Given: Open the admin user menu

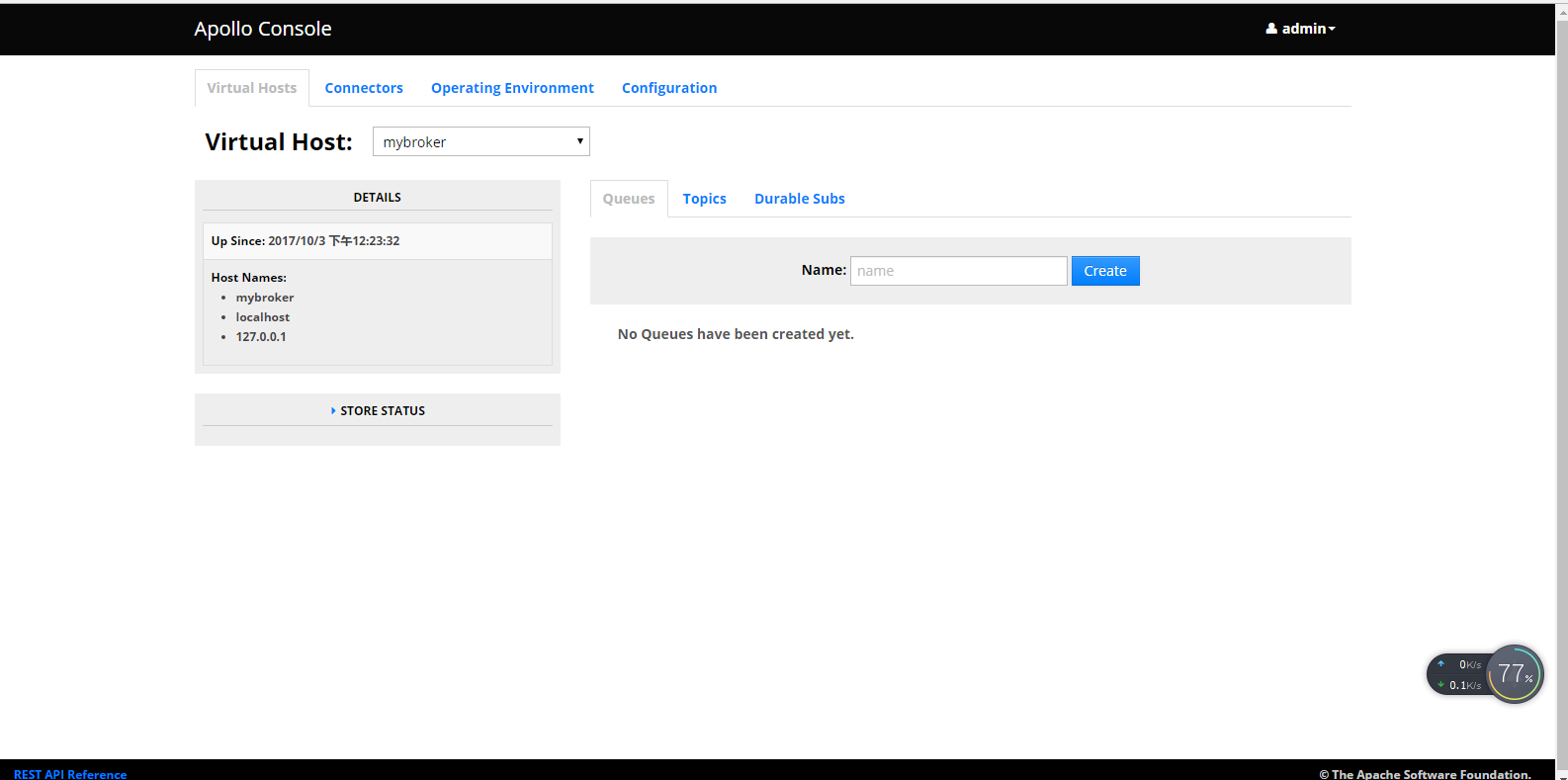Looking at the screenshot, I should click(1300, 29).
